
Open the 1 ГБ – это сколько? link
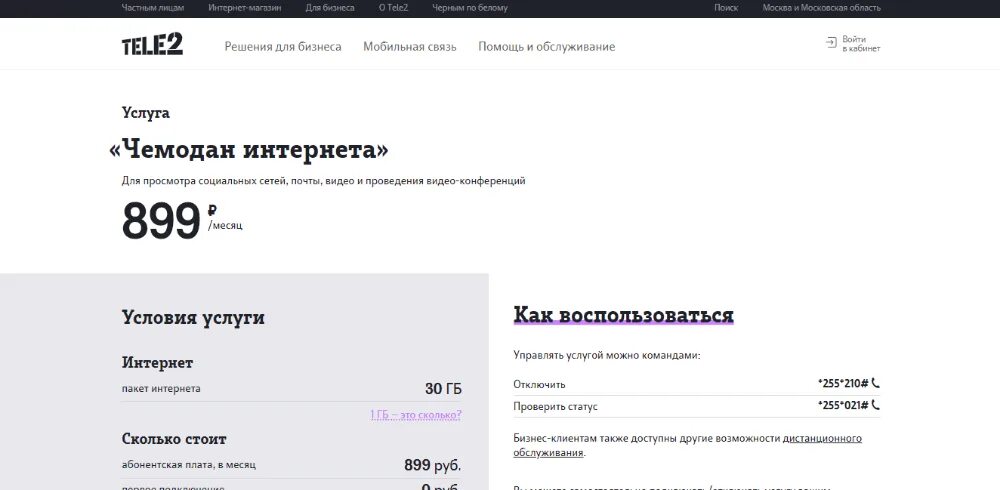click(x=416, y=415)
